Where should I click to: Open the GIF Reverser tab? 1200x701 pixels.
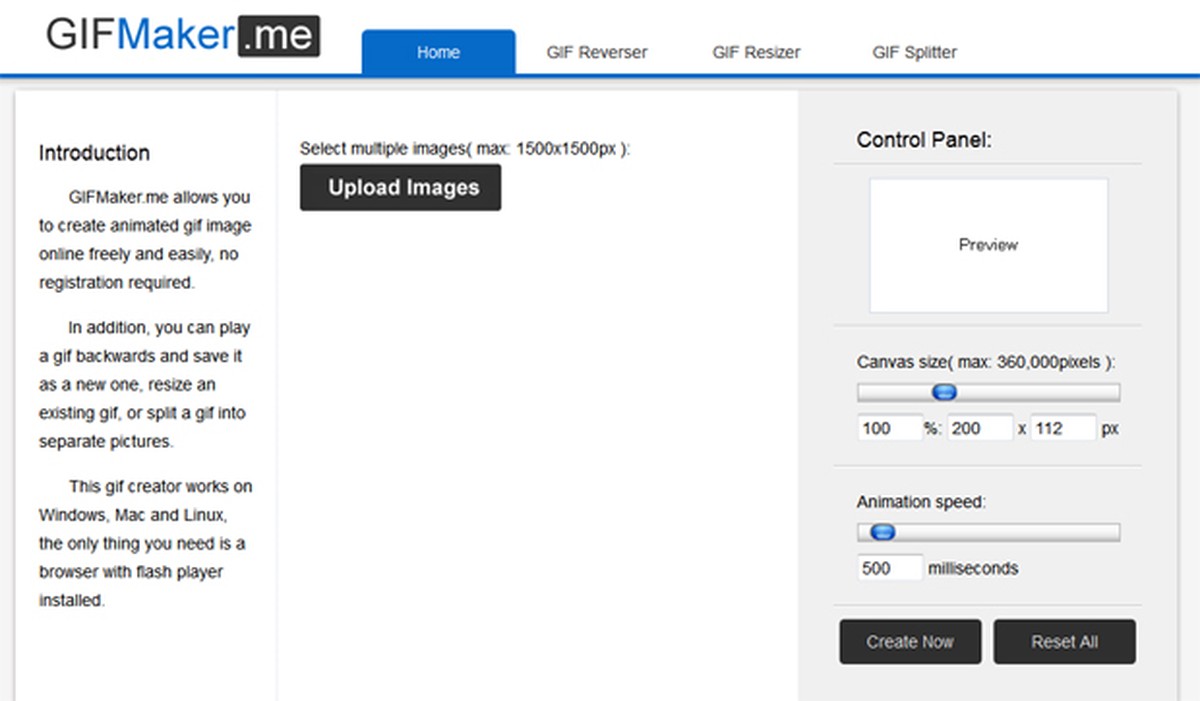click(x=597, y=52)
